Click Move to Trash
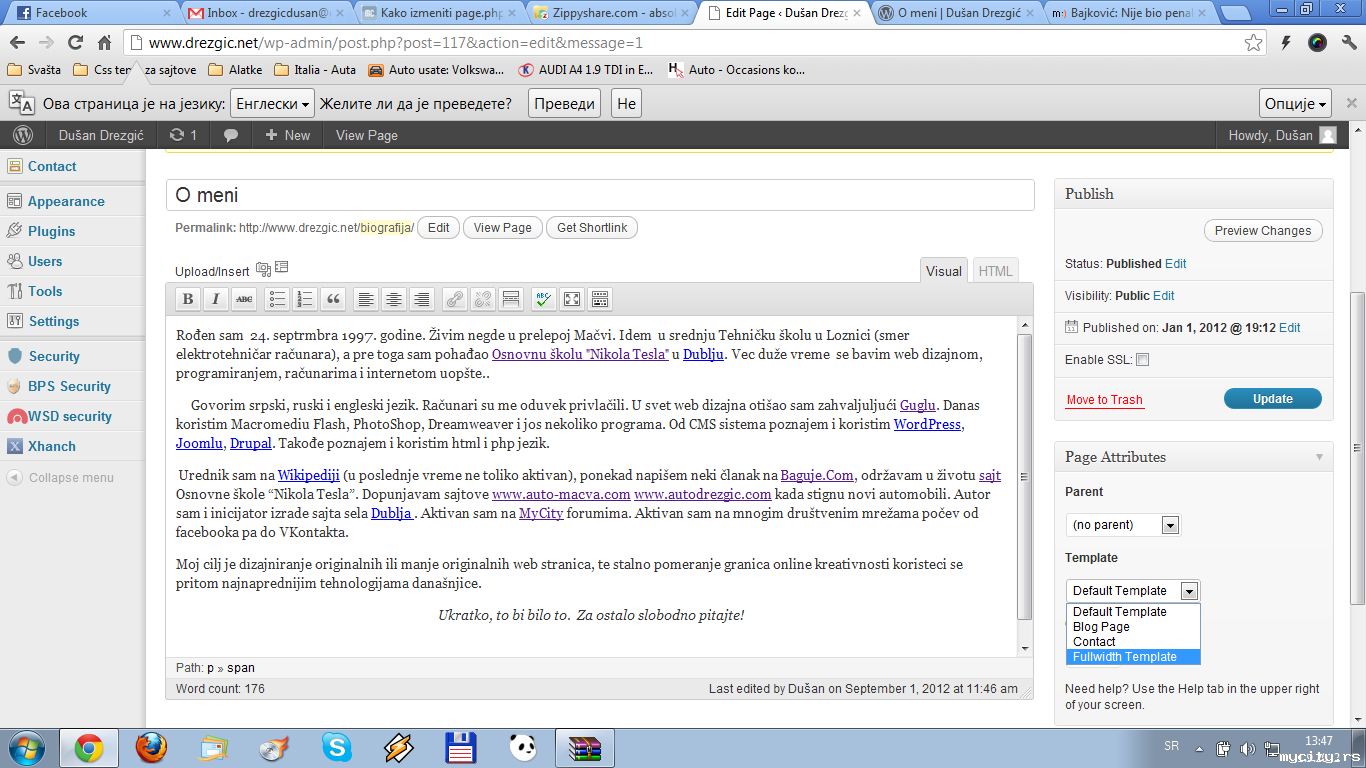This screenshot has height=768, width=1366. point(1104,400)
